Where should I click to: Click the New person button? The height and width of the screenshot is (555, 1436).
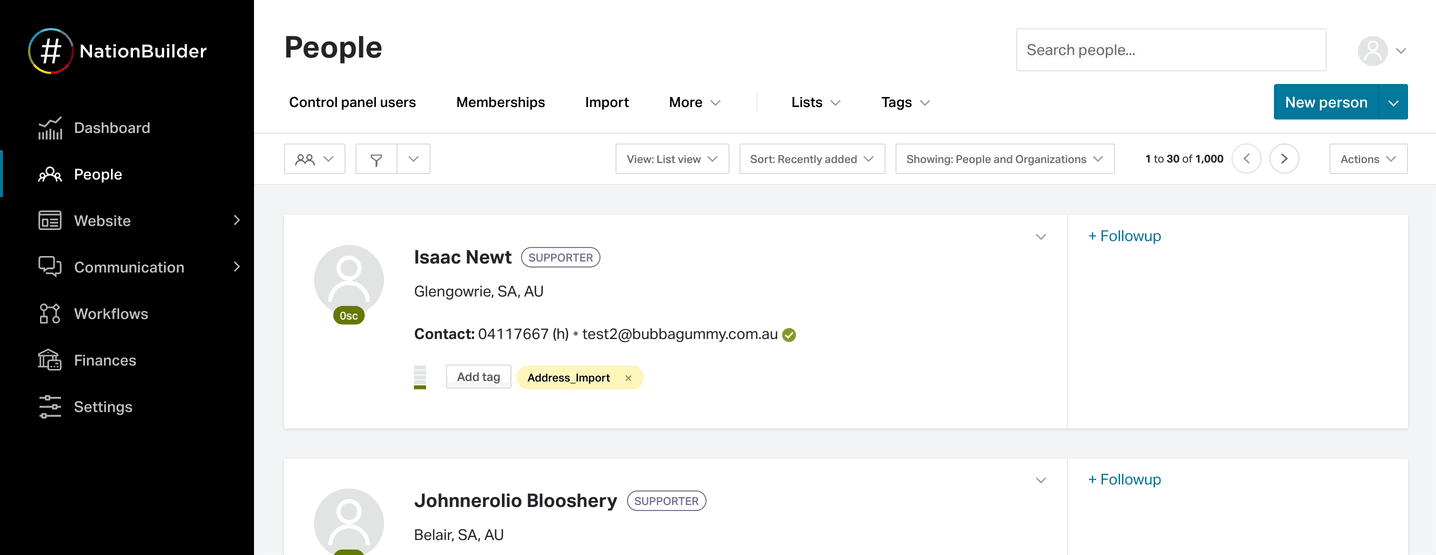coord(1325,102)
